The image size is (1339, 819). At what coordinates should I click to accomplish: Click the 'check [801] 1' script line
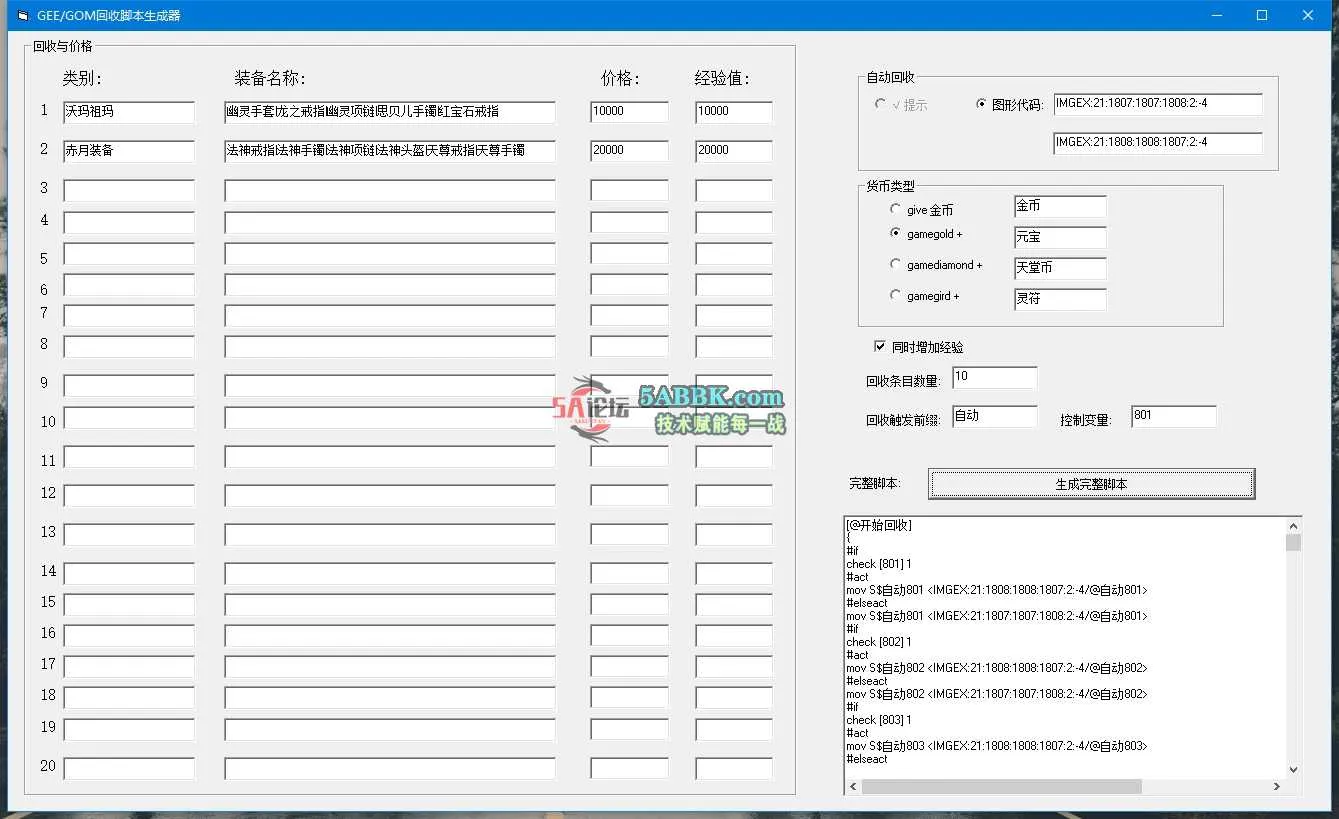[x=879, y=564]
